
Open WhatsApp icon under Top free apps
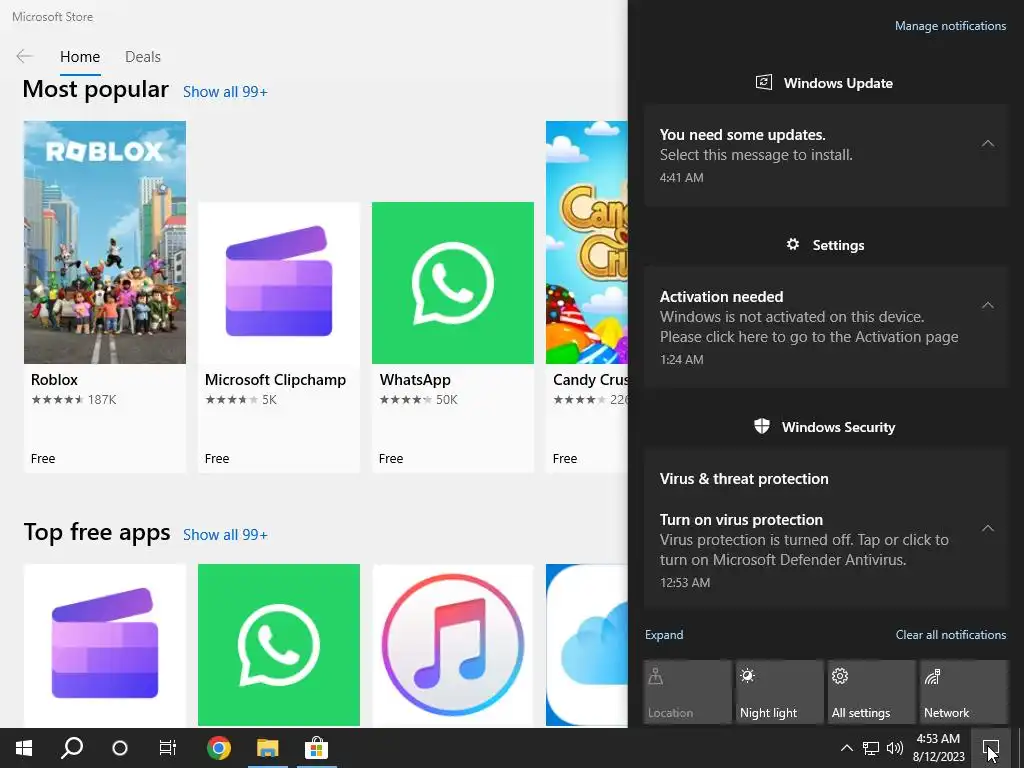[279, 645]
